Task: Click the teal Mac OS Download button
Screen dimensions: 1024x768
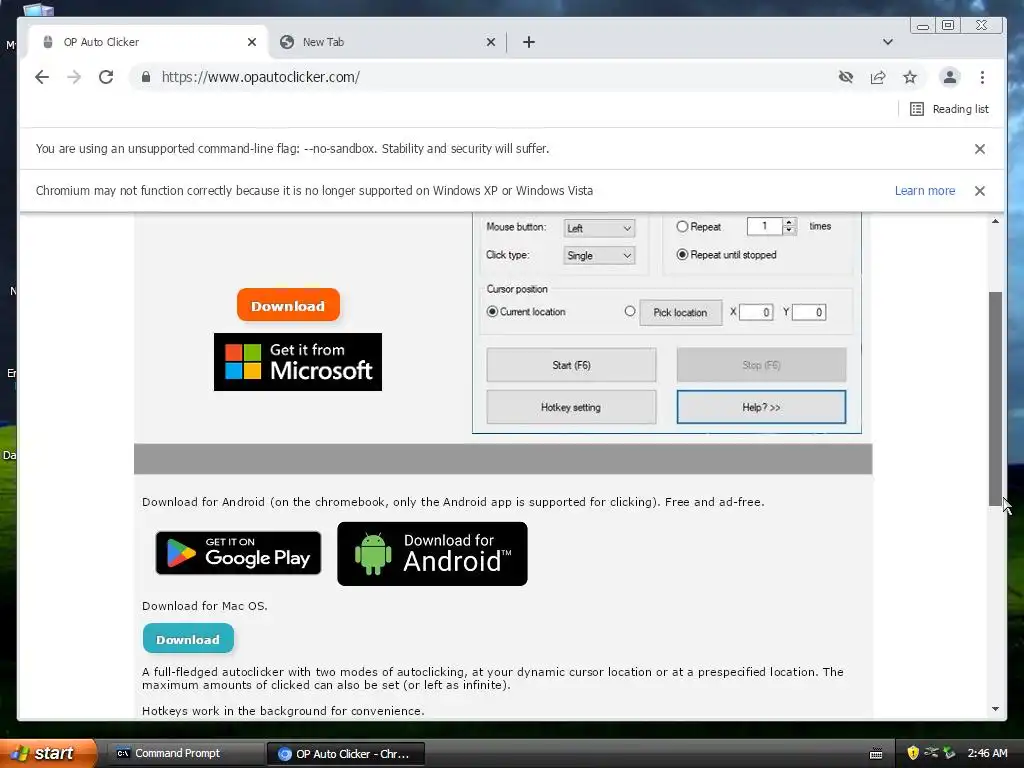Action: [188, 639]
